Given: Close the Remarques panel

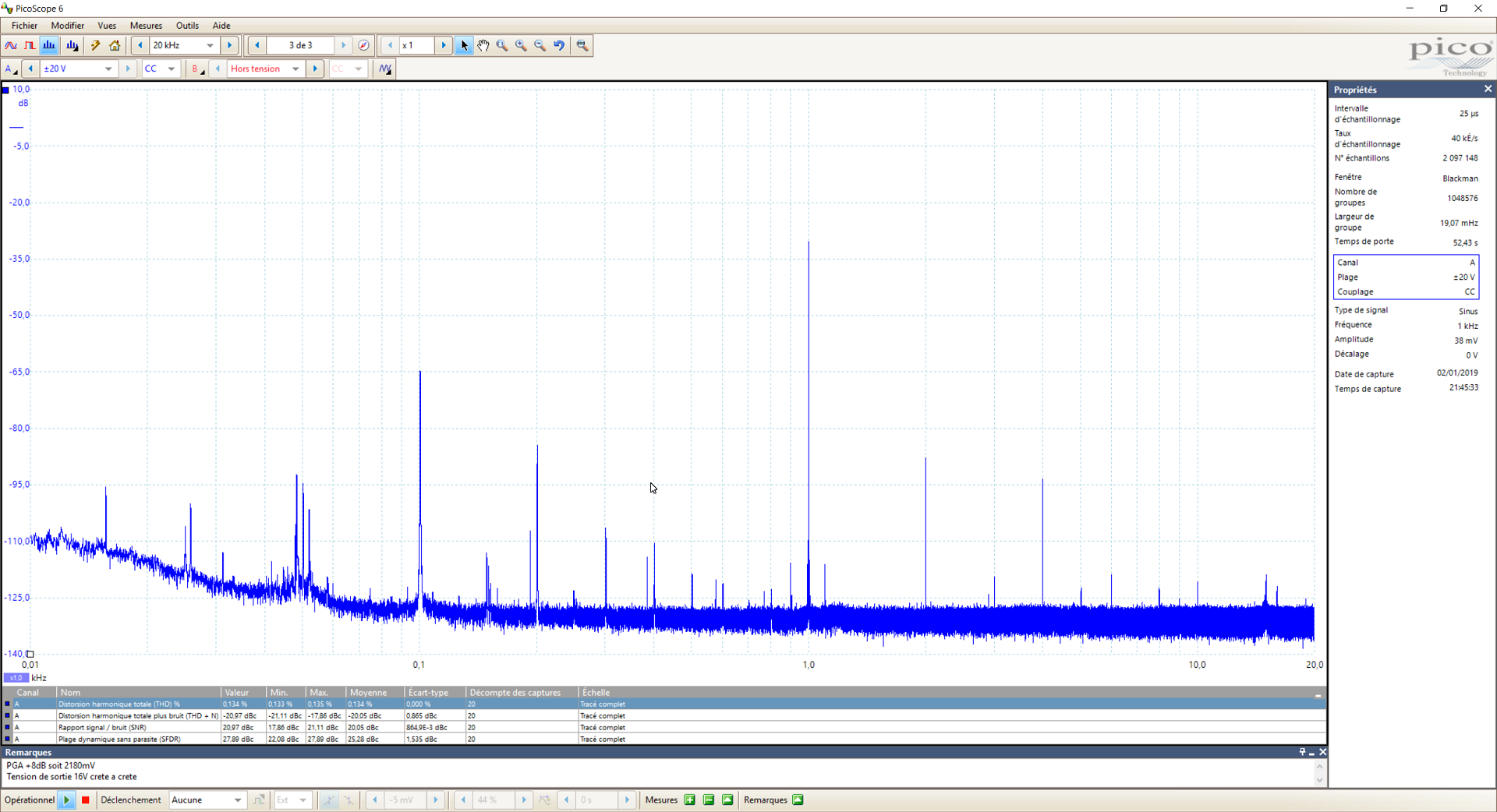Looking at the screenshot, I should pyautogui.click(x=1322, y=752).
